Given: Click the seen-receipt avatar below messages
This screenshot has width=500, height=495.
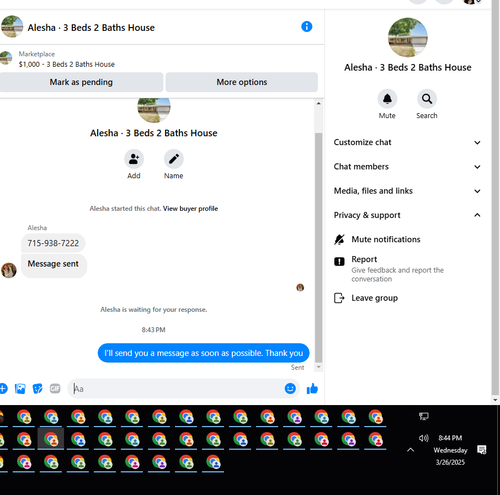Looking at the screenshot, I should (x=300, y=287).
